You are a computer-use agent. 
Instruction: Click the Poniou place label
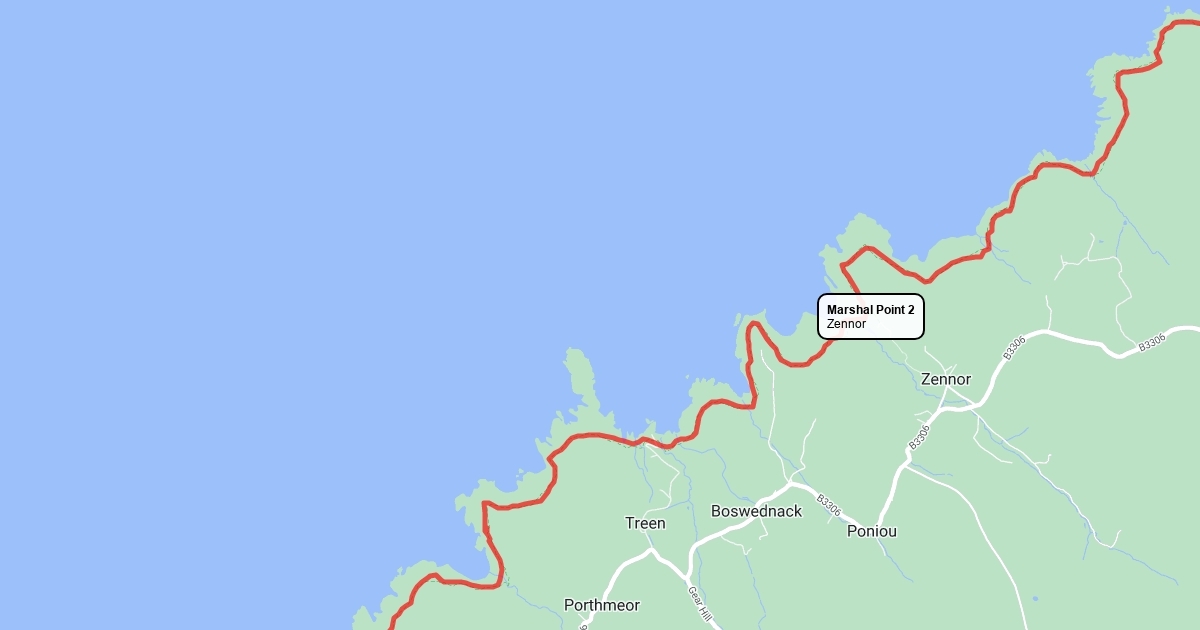pyautogui.click(x=872, y=531)
